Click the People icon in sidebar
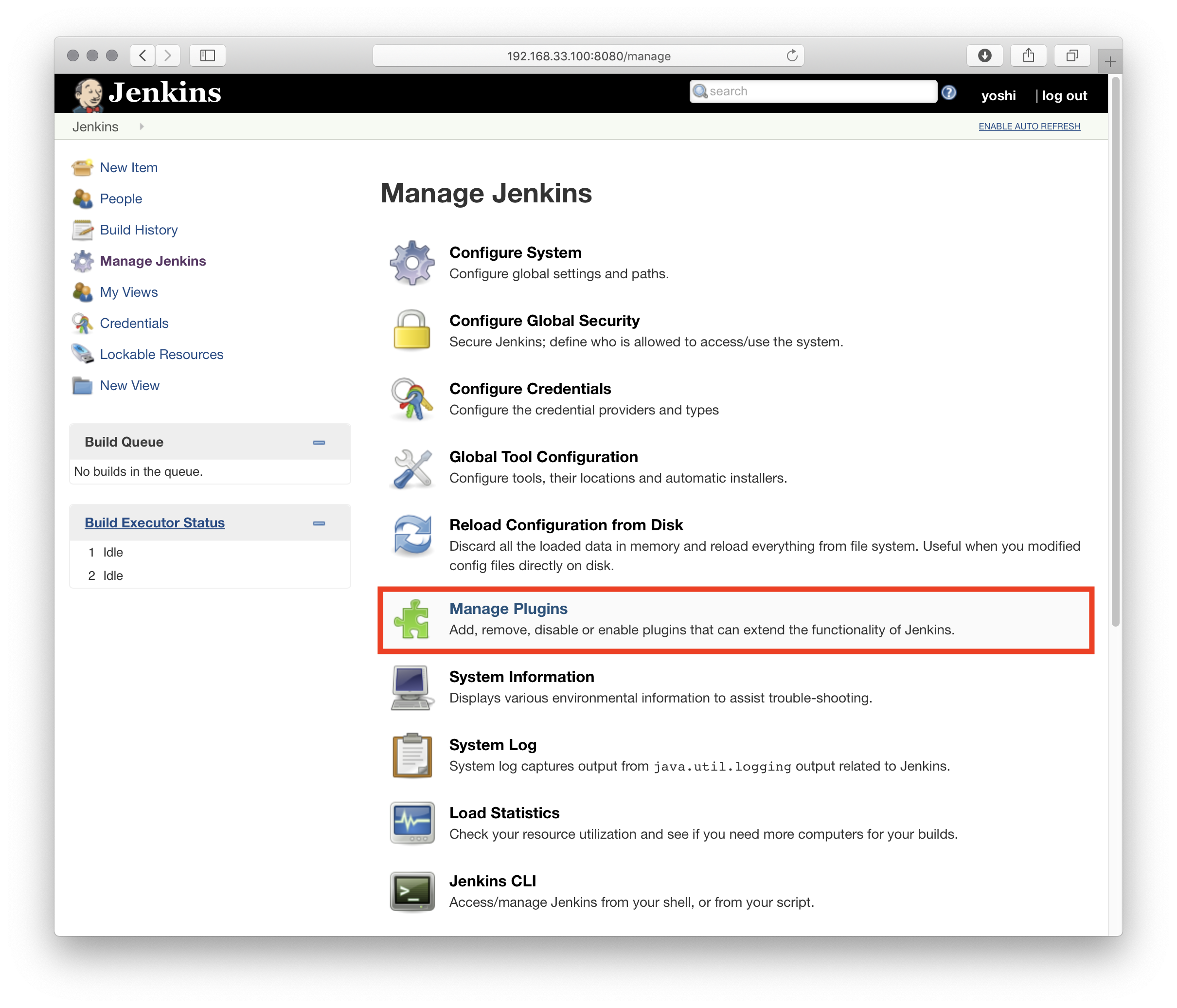 [82, 199]
